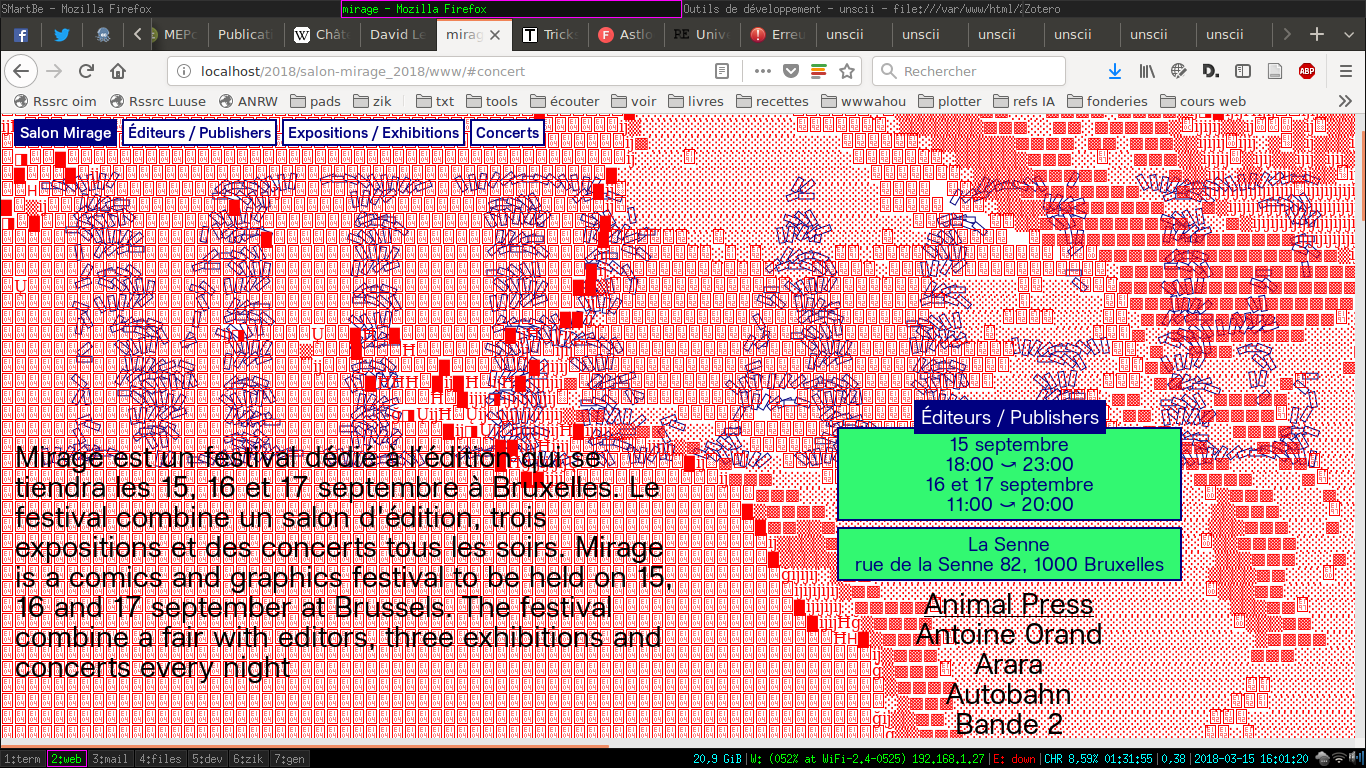The width and height of the screenshot is (1366, 768).
Task: Show the list of all tabs
Action: tap(1344, 34)
